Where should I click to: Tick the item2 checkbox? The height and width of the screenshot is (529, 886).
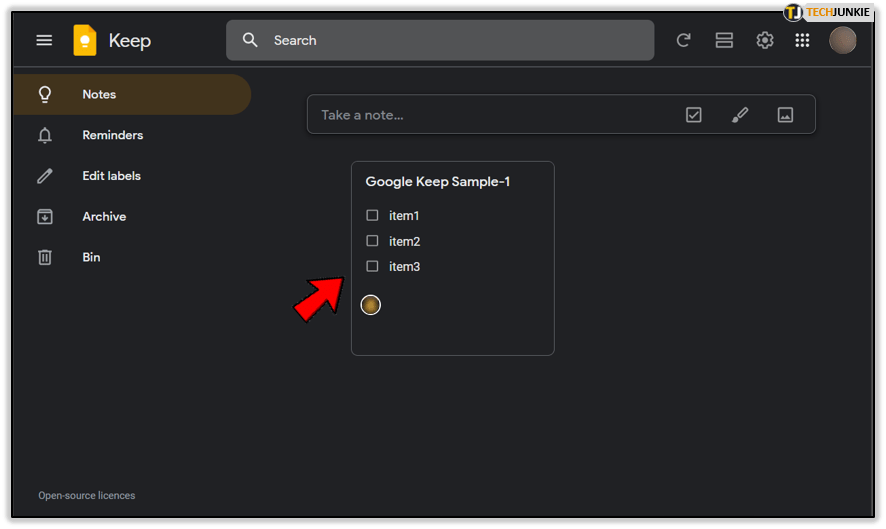tap(372, 241)
